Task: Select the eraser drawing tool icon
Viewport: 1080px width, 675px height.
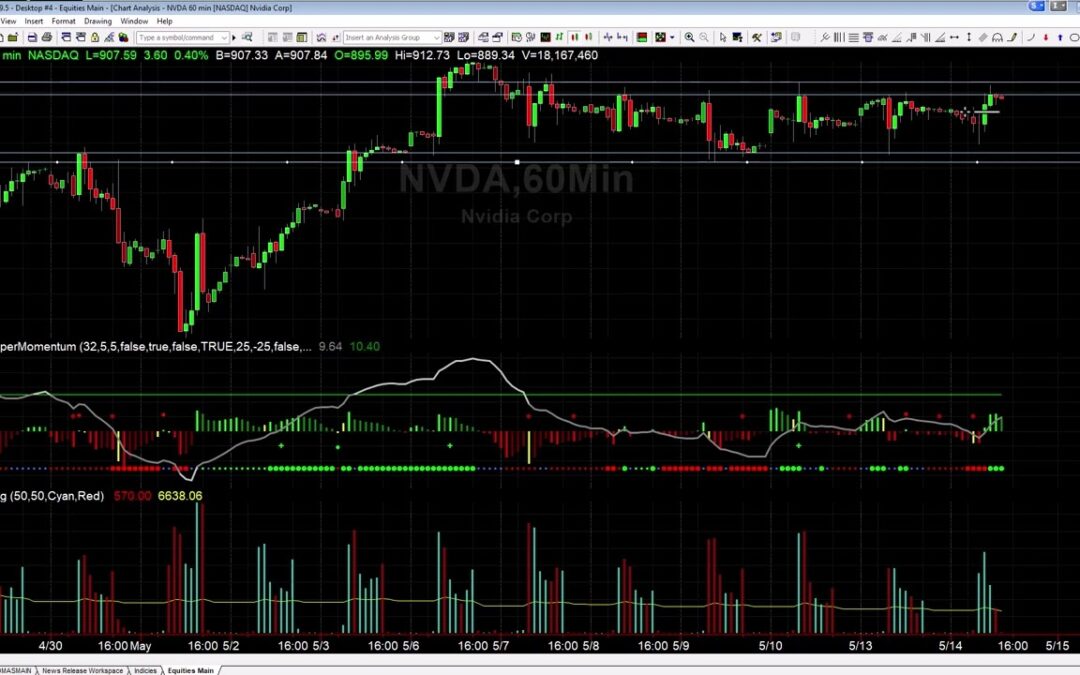Action: pos(983,38)
